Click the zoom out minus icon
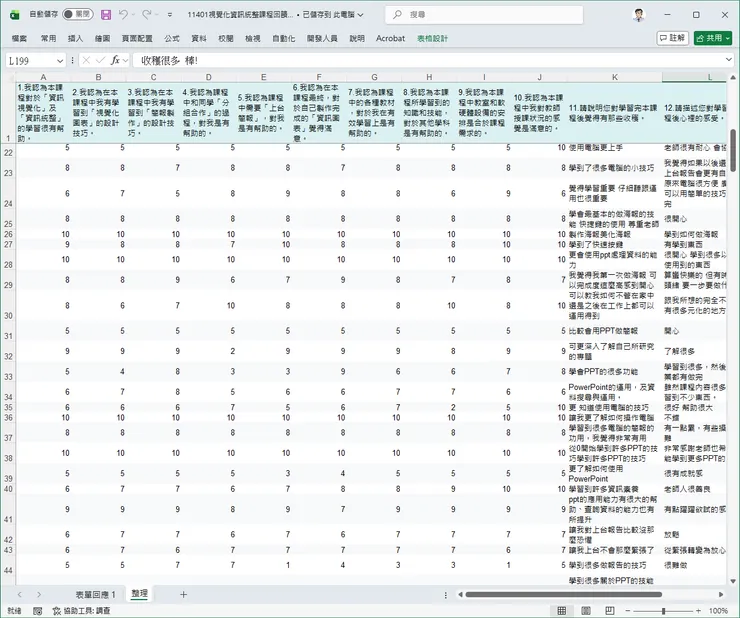Viewport: 740px width, 618px height. pyautogui.click(x=626, y=610)
